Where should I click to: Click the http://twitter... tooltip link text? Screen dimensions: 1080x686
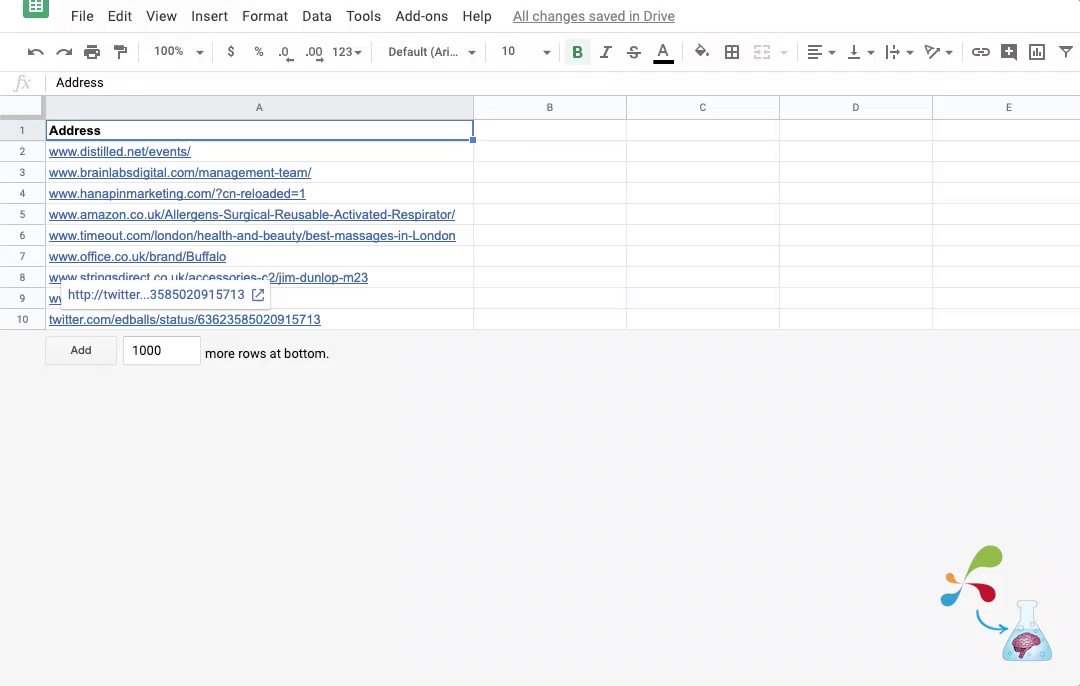tap(156, 295)
